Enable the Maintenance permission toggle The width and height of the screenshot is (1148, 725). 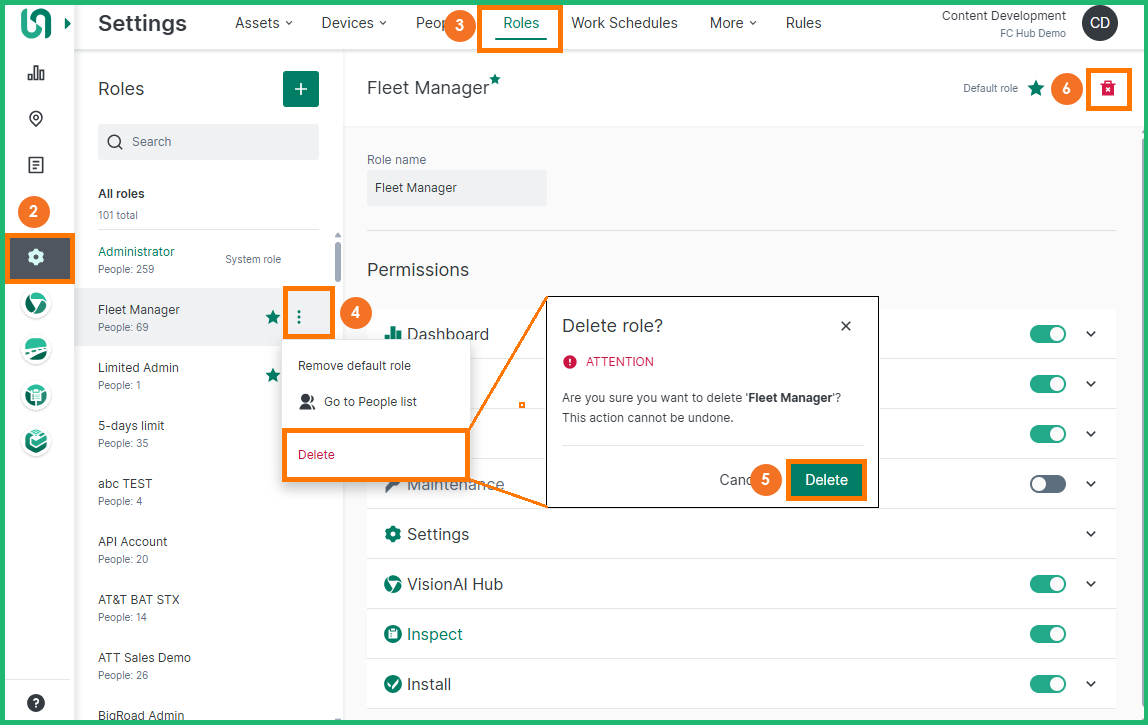pos(1048,484)
